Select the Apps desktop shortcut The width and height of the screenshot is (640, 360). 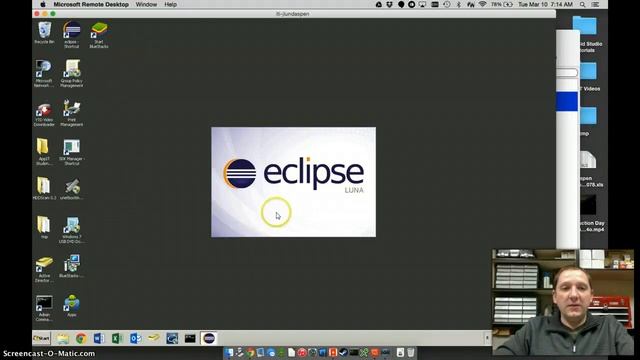coord(72,305)
